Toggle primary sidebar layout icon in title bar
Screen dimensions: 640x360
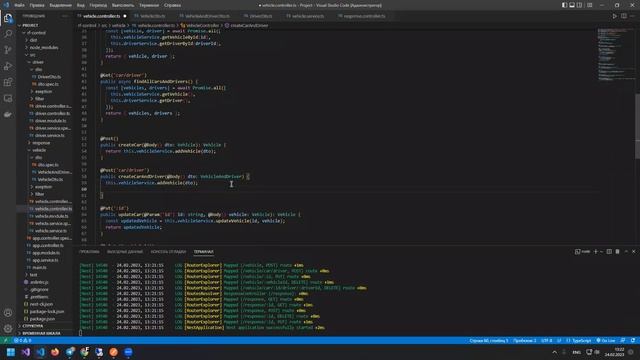click(564, 5)
